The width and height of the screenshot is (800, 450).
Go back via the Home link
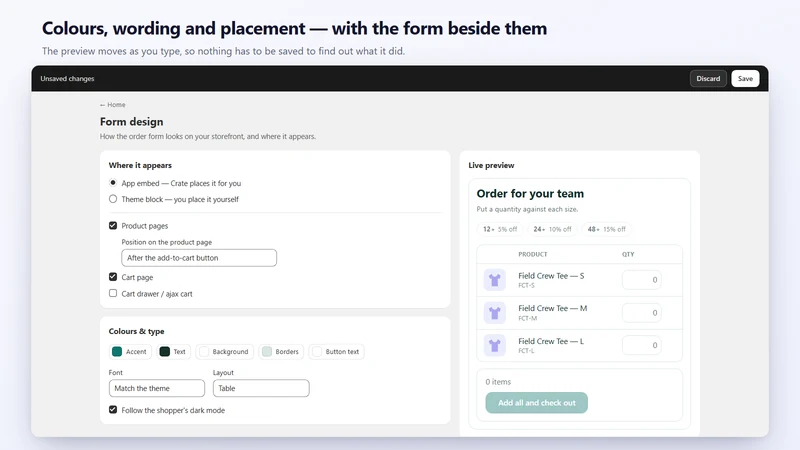coord(113,105)
